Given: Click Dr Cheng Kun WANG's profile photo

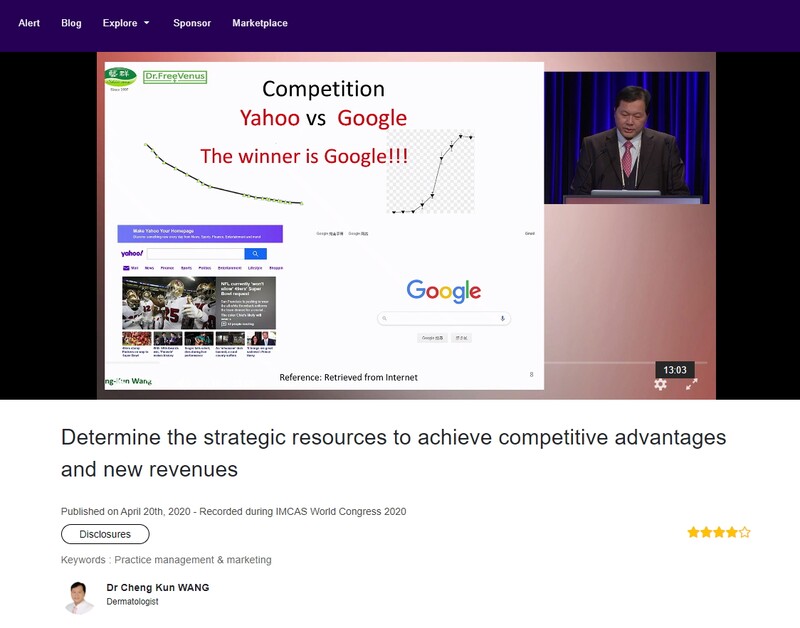Looking at the screenshot, I should [x=80, y=597].
